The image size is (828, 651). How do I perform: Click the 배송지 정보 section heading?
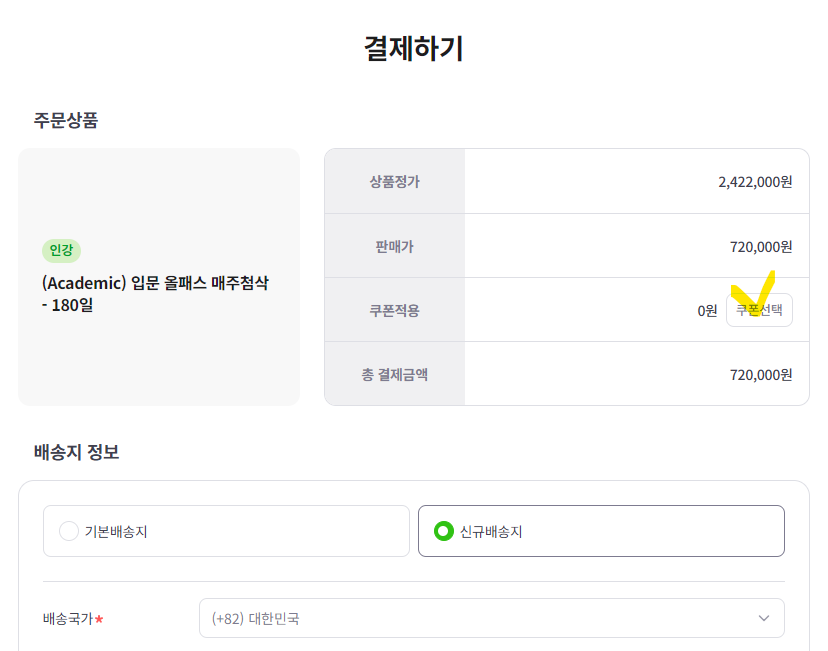[x=76, y=452]
